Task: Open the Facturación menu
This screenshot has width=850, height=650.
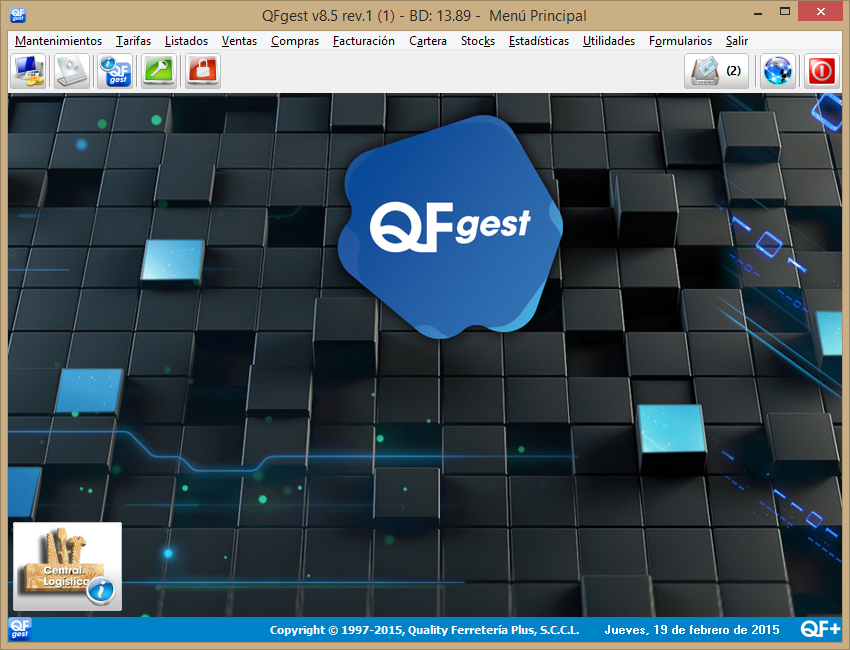Action: point(364,41)
